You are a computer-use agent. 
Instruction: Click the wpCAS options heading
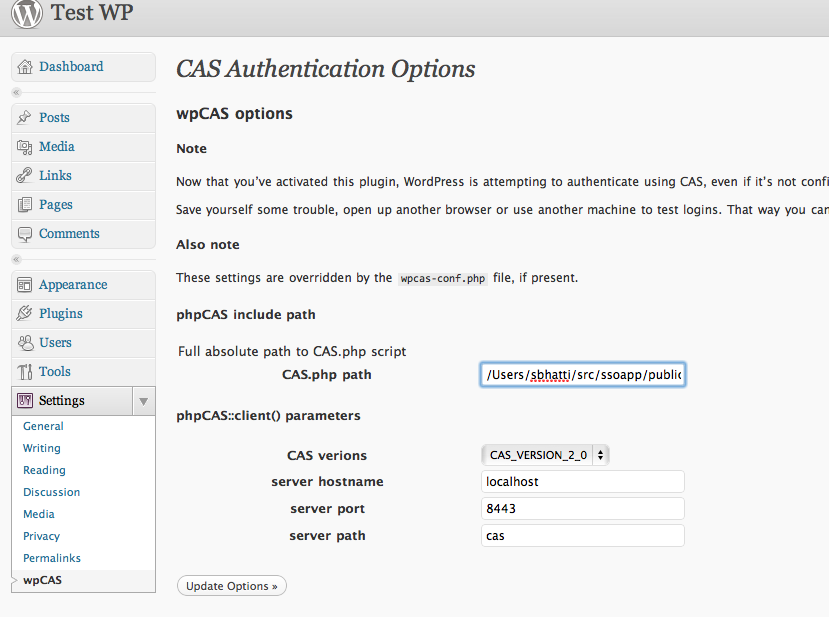(x=234, y=114)
